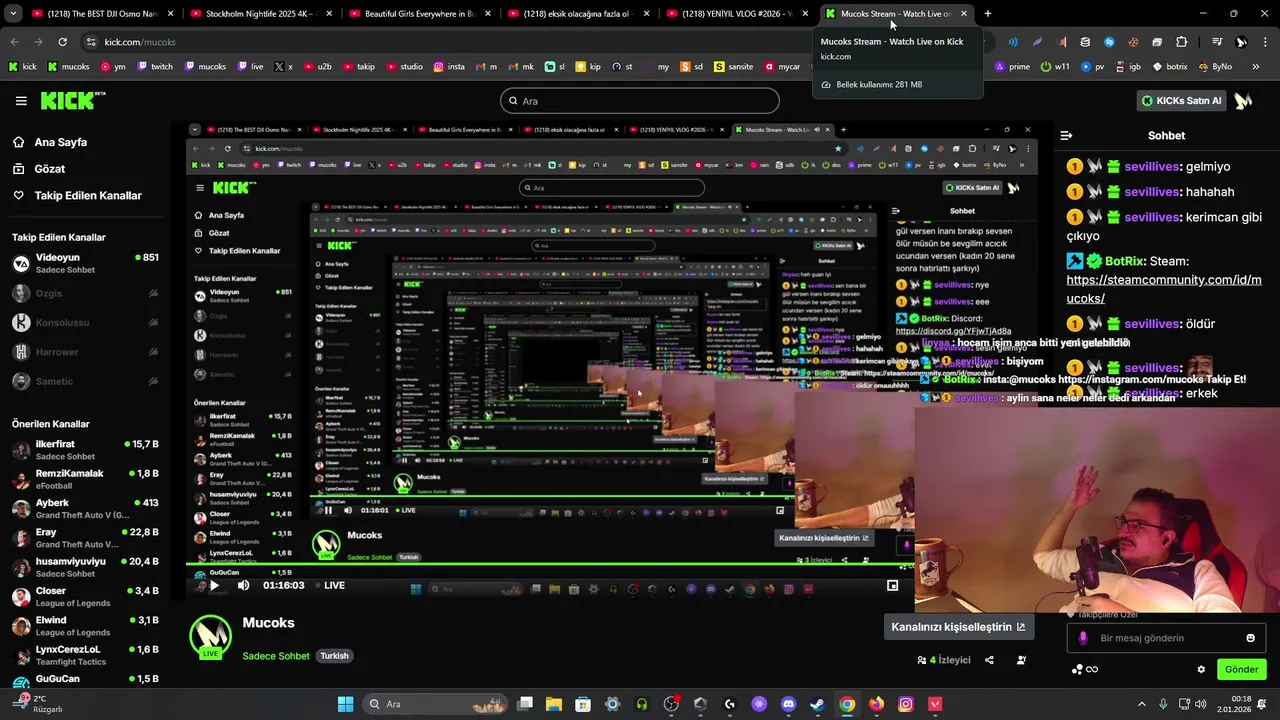Open the Windows Start menu
The width and height of the screenshot is (1280, 720).
[x=345, y=704]
